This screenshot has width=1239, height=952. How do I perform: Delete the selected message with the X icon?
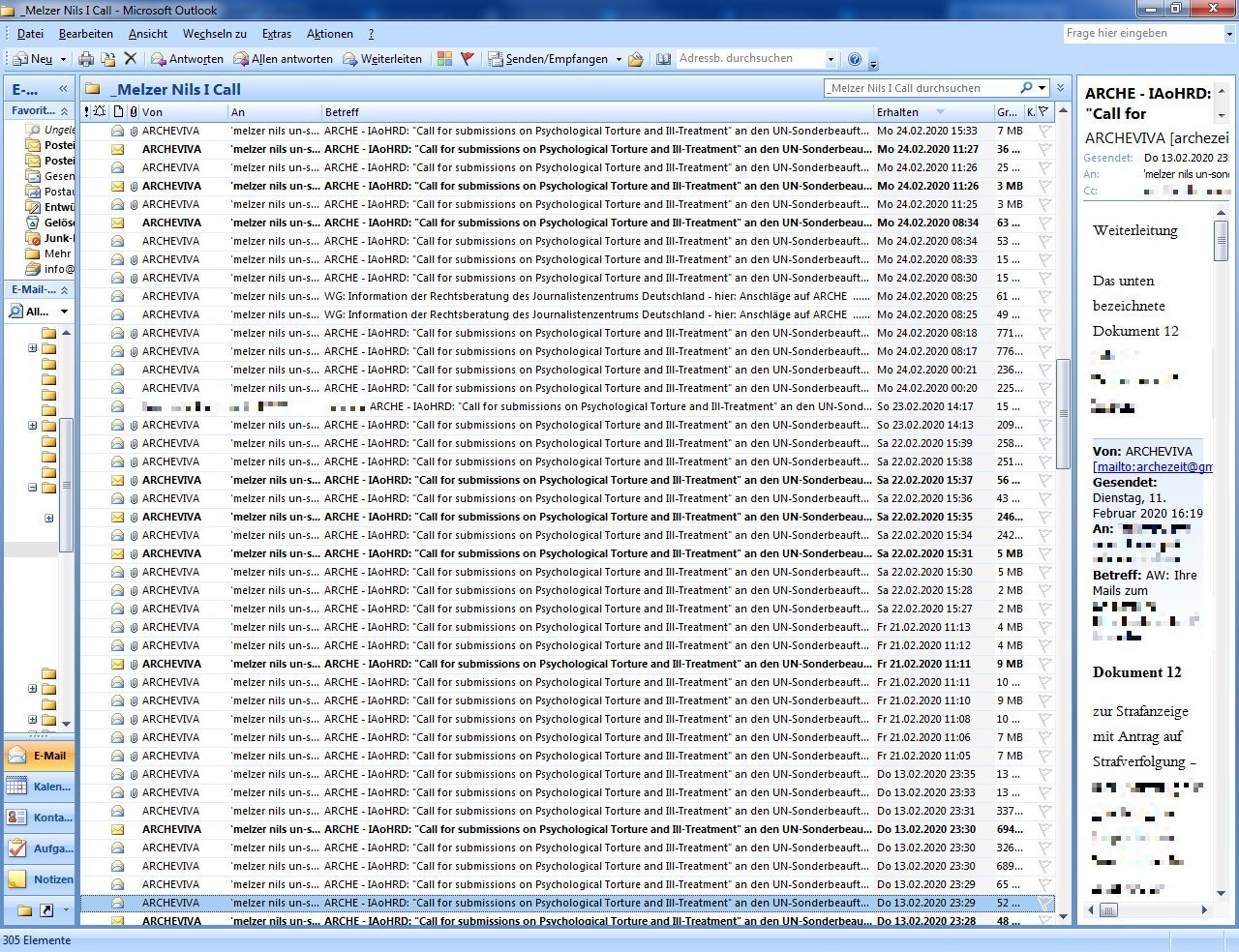tap(131, 59)
